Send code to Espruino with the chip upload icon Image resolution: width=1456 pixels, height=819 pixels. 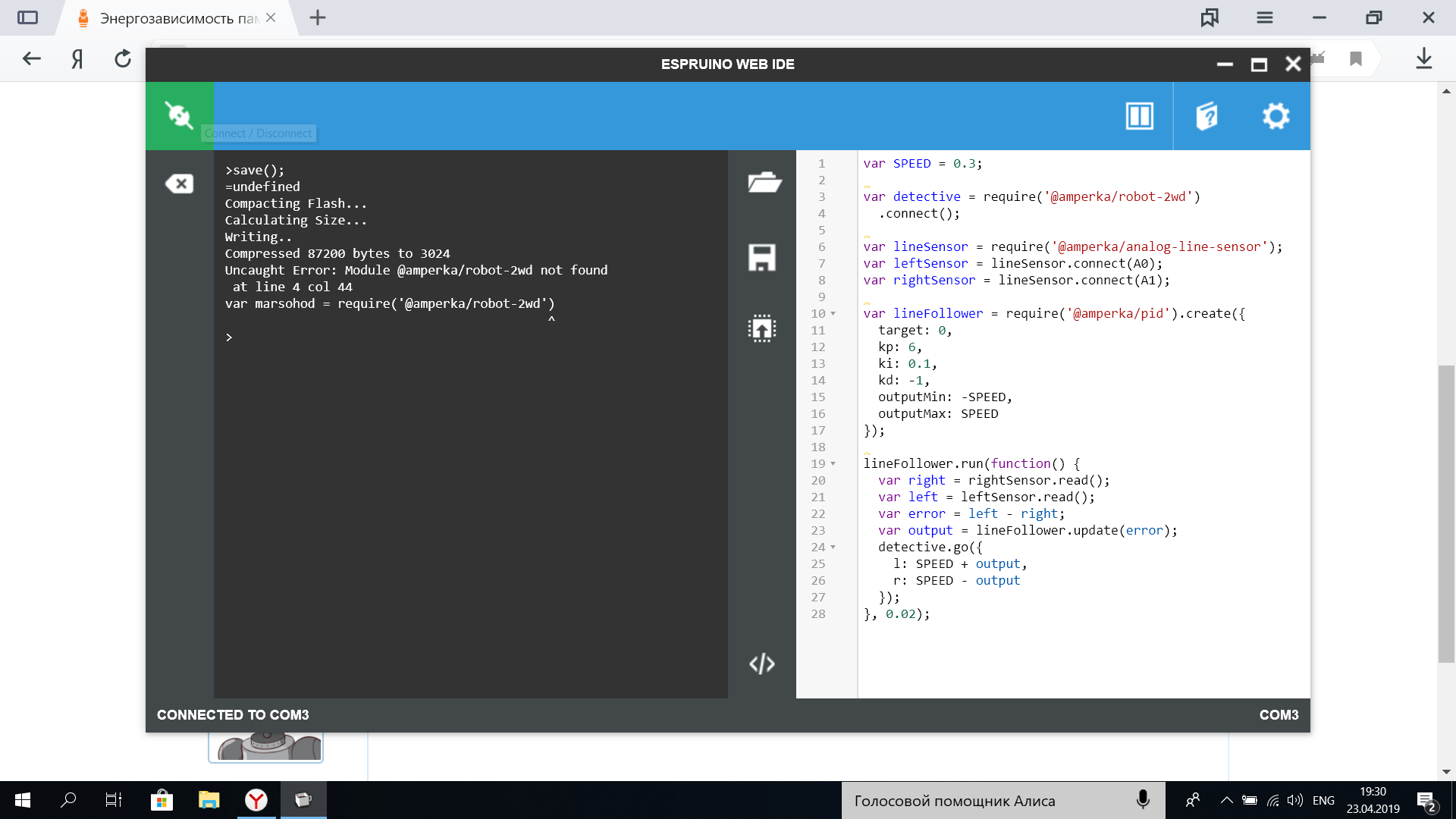[762, 328]
